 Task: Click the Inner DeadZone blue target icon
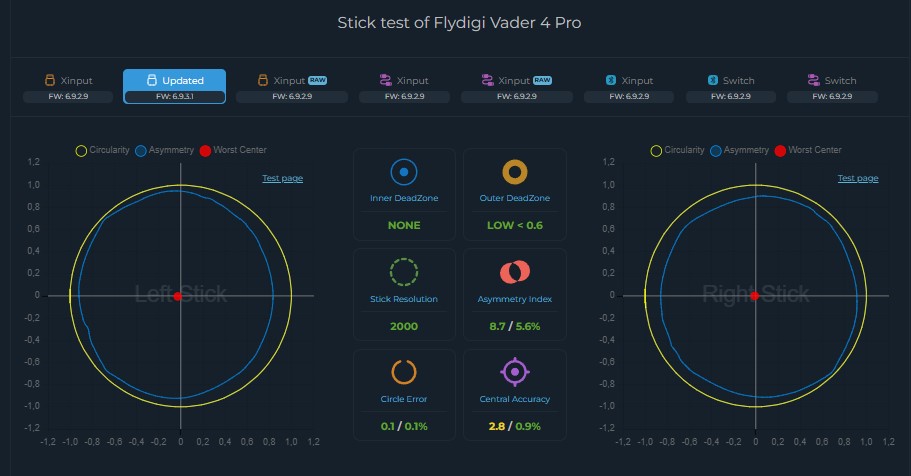coord(404,172)
